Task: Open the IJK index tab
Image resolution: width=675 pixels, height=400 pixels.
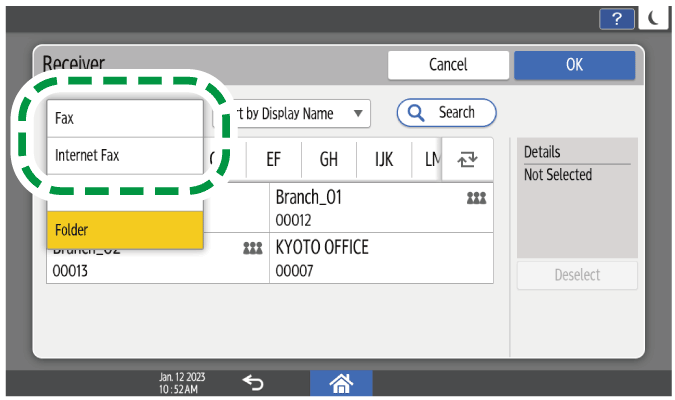Action: tap(384, 159)
